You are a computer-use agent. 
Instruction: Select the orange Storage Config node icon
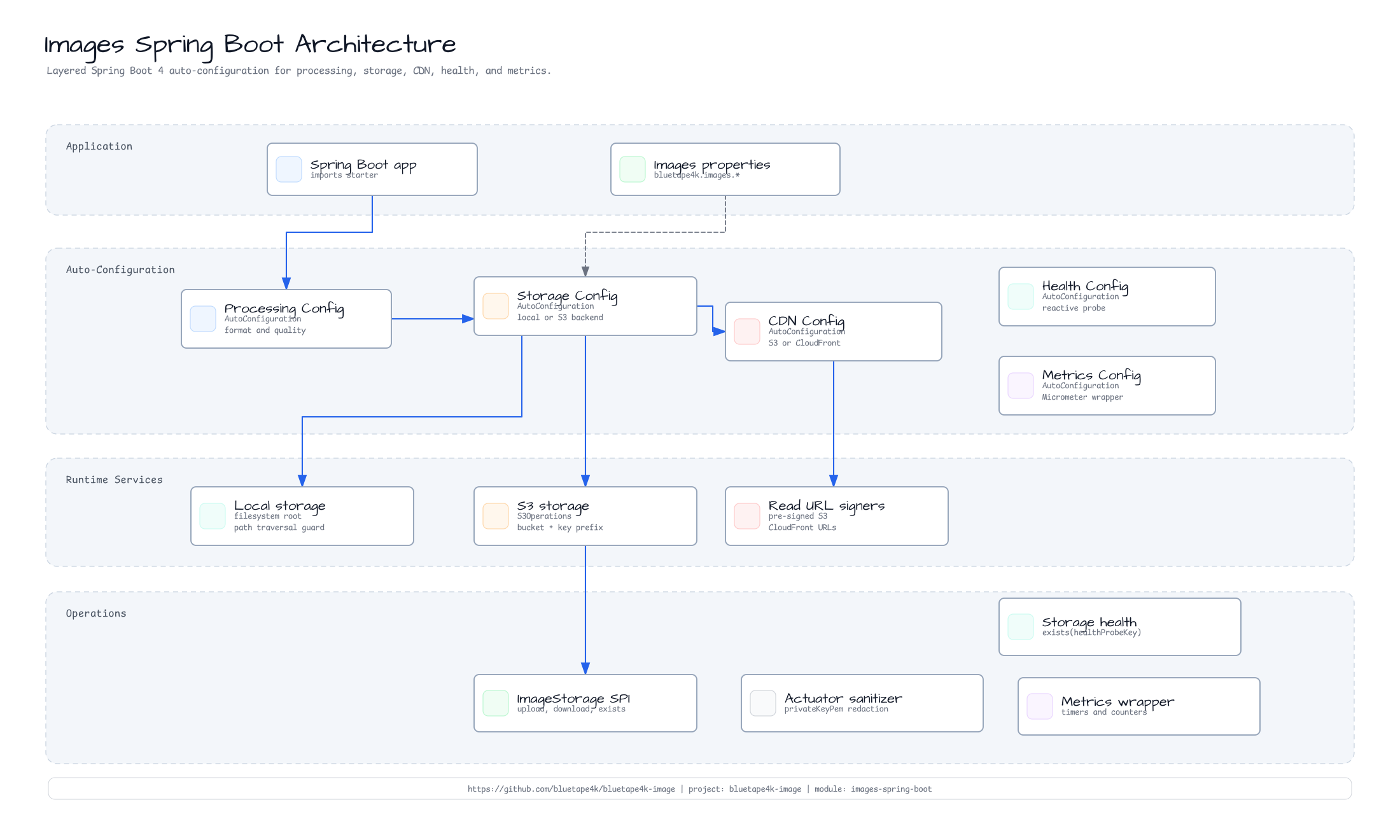pyautogui.click(x=496, y=306)
